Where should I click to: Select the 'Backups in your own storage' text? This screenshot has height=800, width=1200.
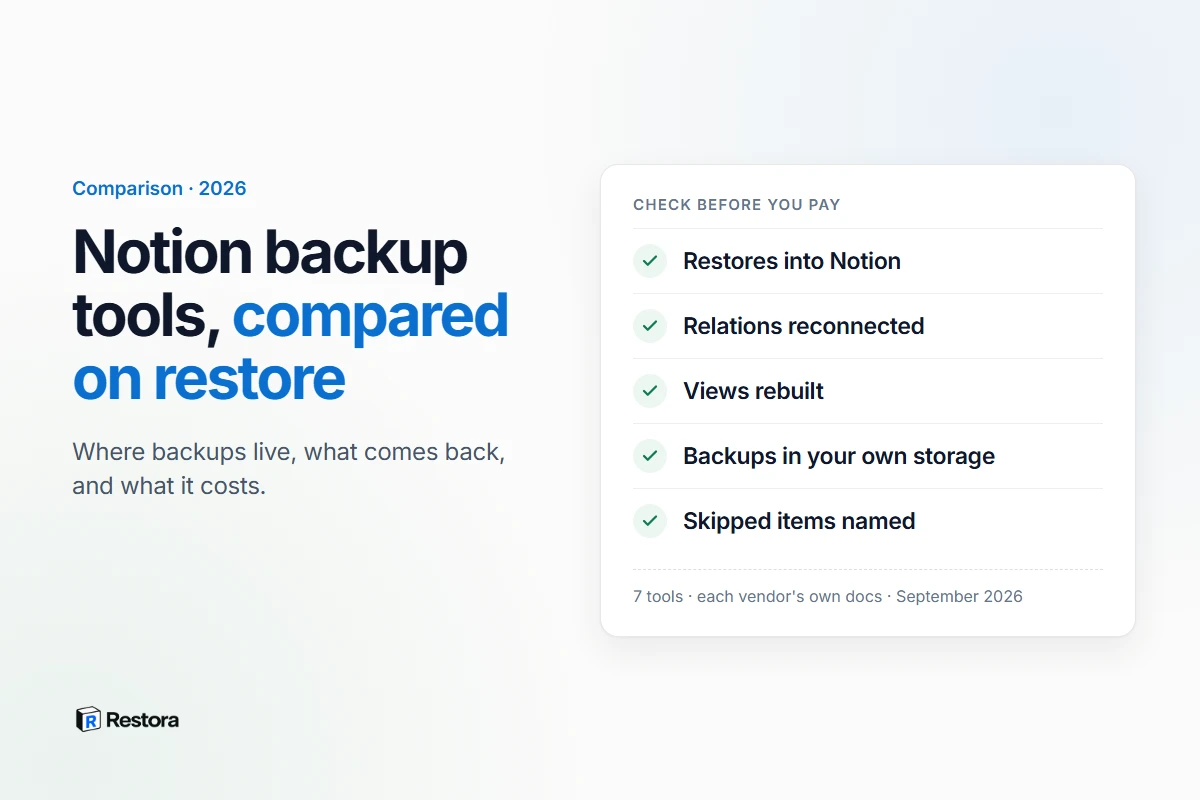point(839,456)
